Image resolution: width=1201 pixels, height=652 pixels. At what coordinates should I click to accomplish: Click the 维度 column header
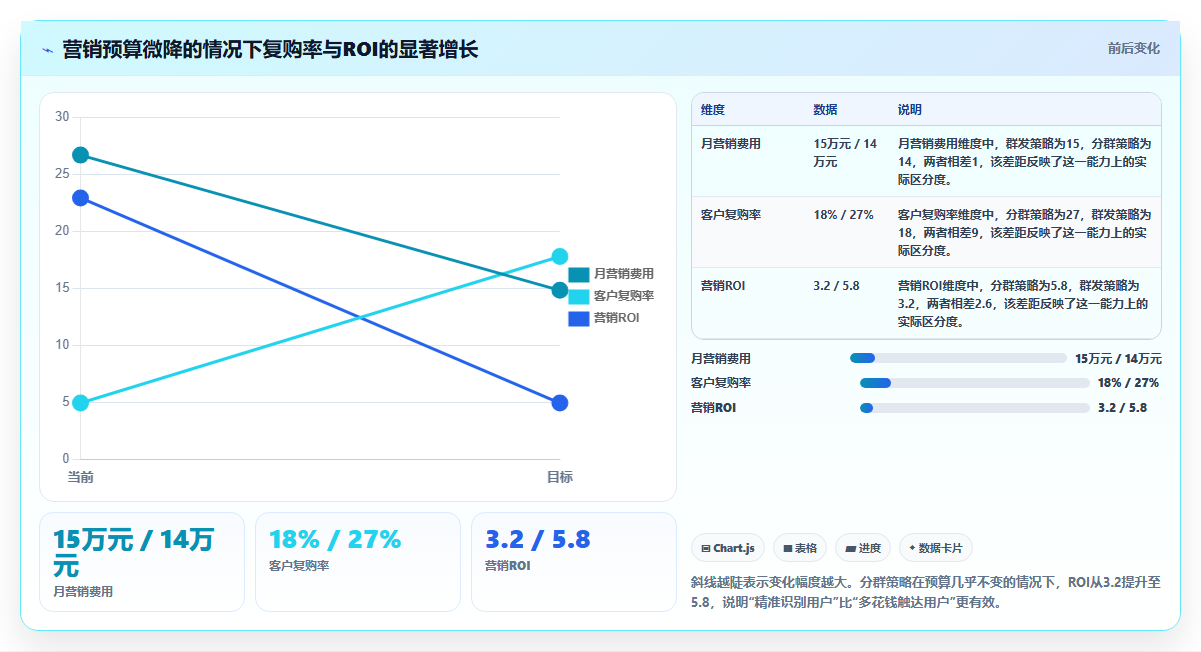(713, 110)
